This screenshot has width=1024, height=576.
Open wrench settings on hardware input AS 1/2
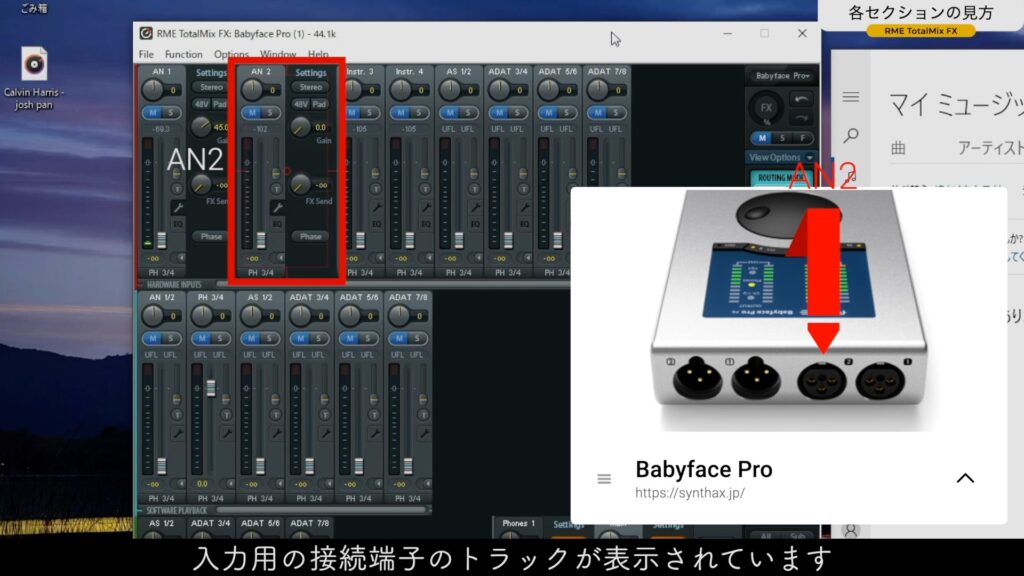475,208
